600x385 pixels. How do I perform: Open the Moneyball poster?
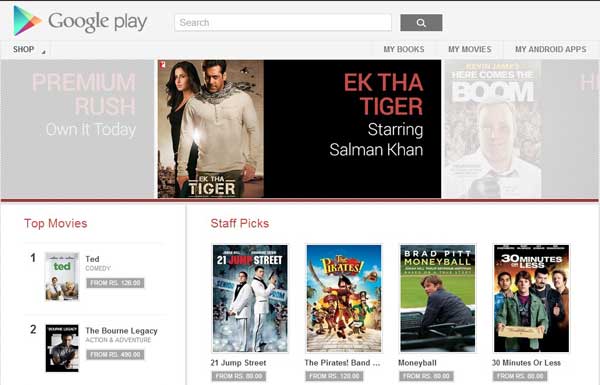438,299
